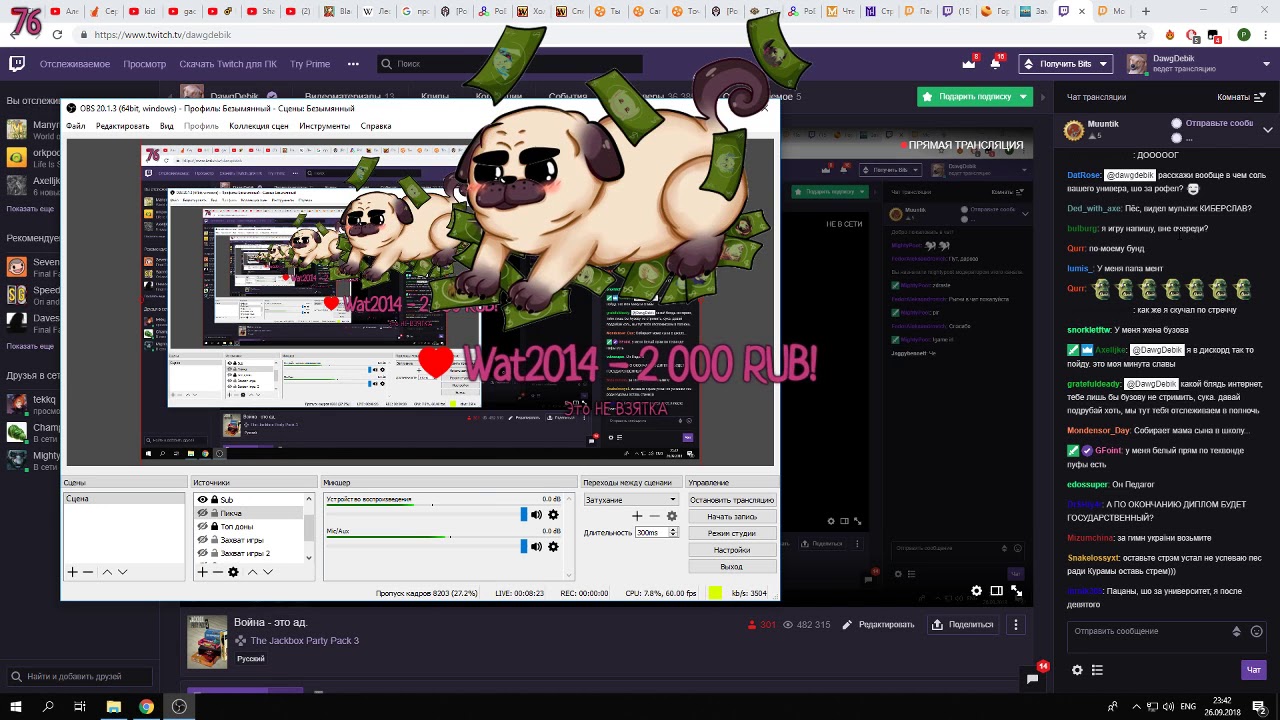Open chat settings gear icon
The width and height of the screenshot is (1280, 720).
click(1077, 670)
